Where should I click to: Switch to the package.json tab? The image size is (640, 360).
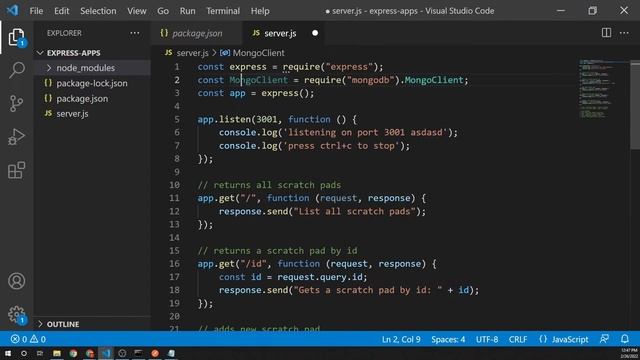tap(197, 33)
